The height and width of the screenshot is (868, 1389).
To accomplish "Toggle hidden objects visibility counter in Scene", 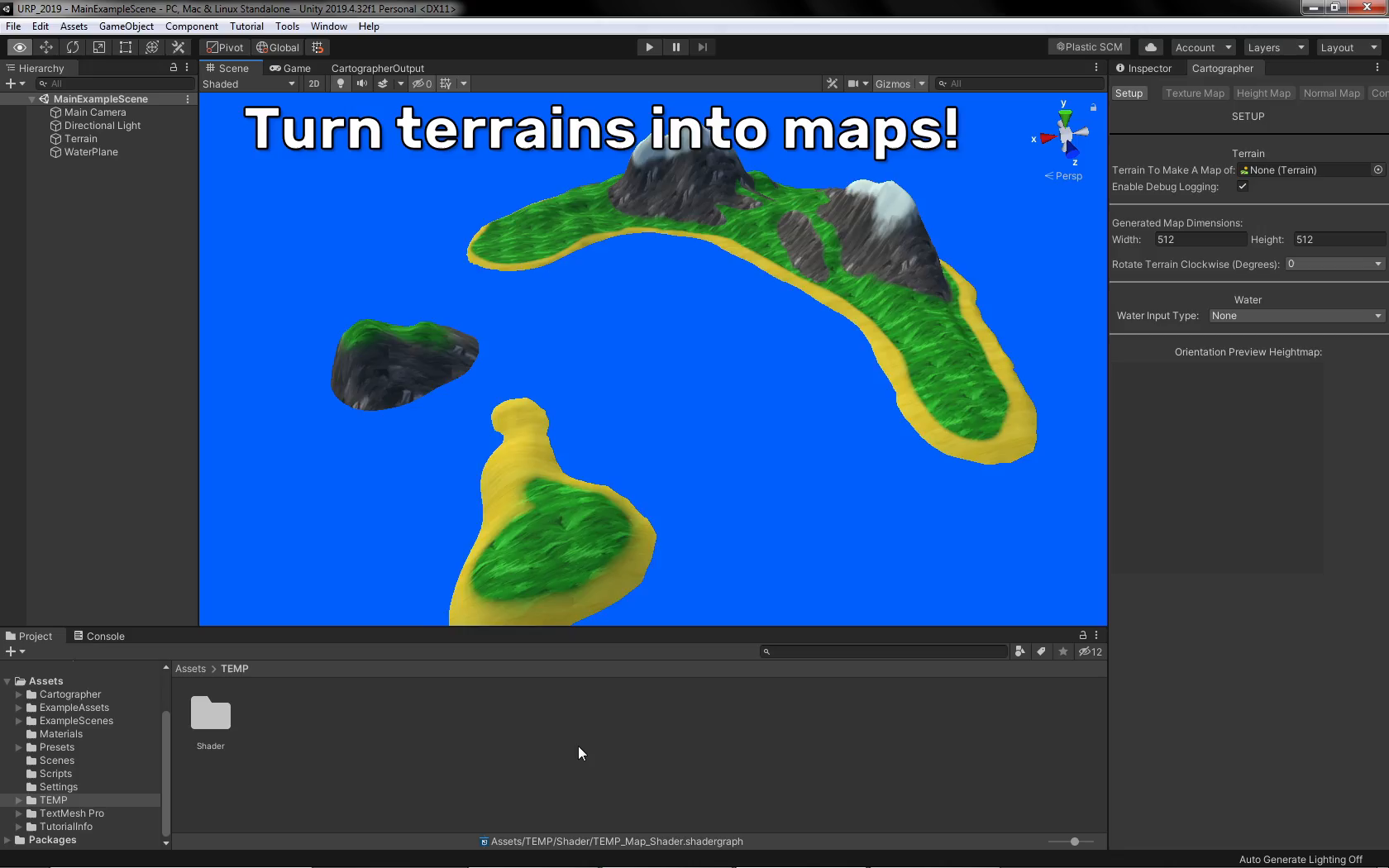I will (422, 83).
